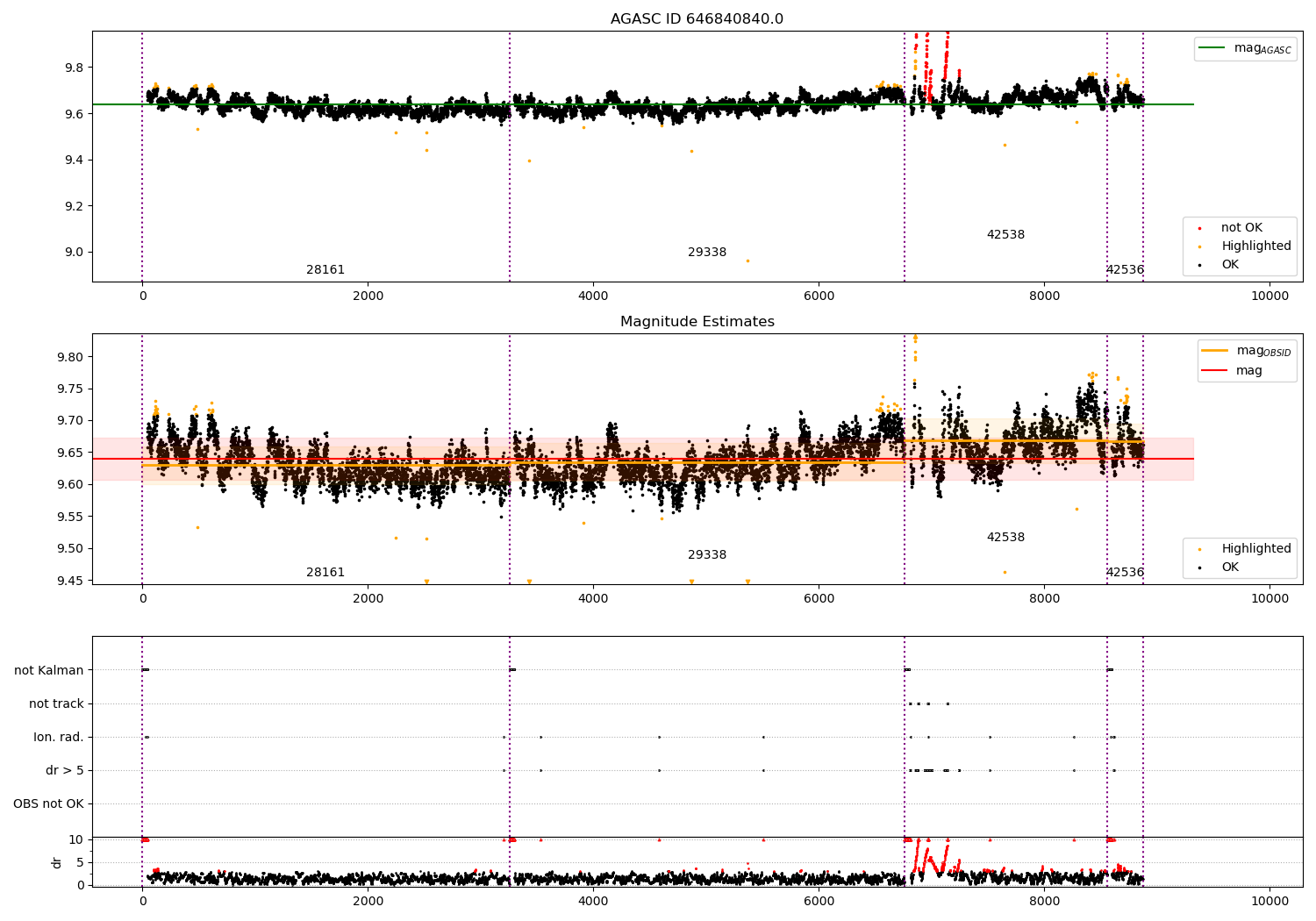Click obsid label 42536 in the AGASC ID plot
The image size is (1316, 921).
(x=1125, y=270)
